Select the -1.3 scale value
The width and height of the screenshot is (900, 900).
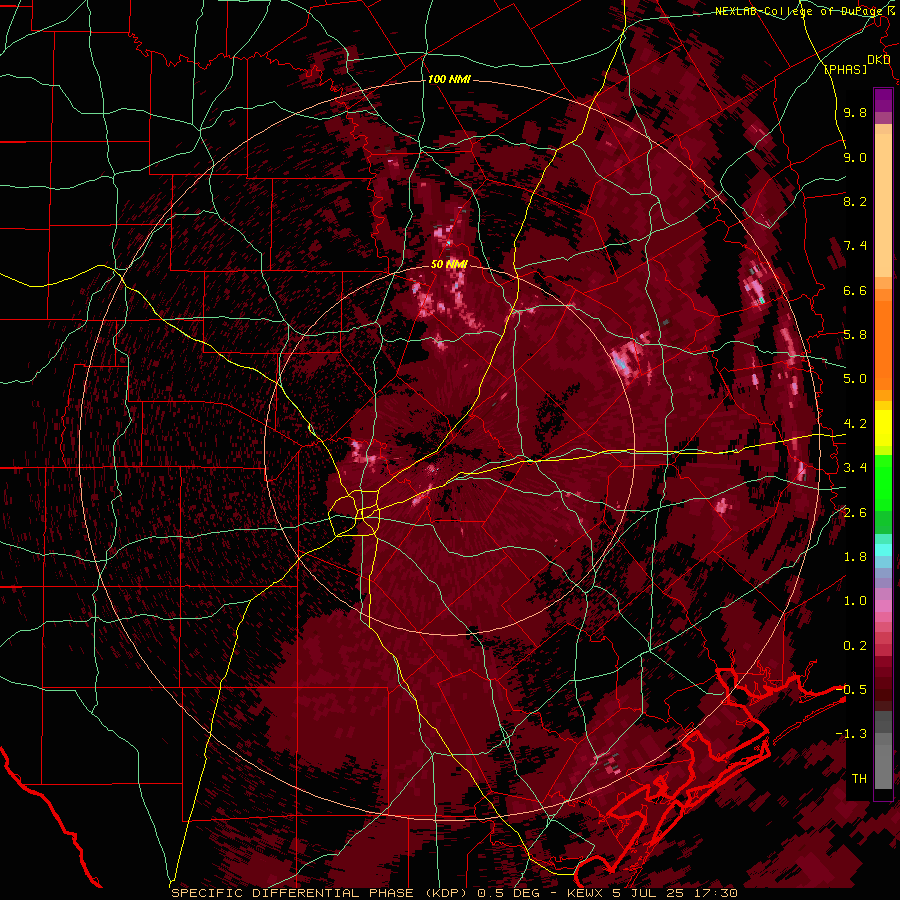click(851, 734)
